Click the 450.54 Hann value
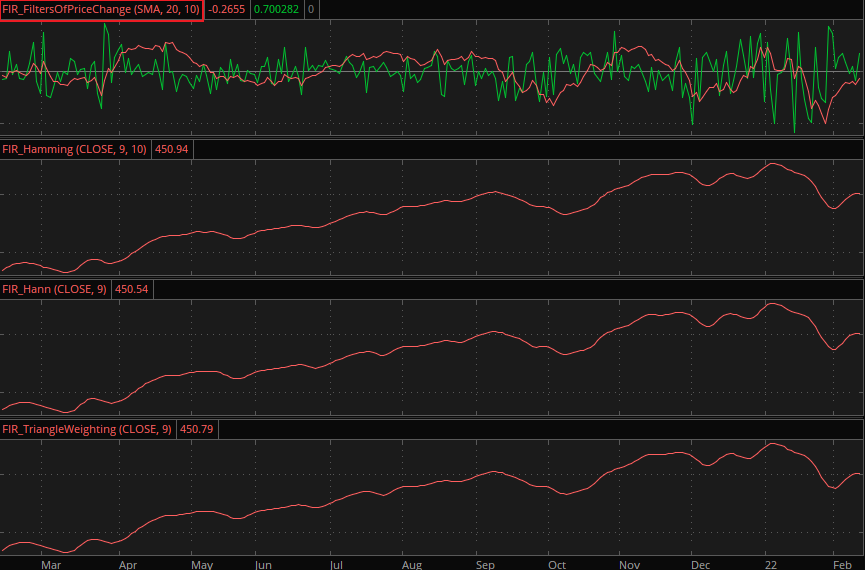 point(132,289)
